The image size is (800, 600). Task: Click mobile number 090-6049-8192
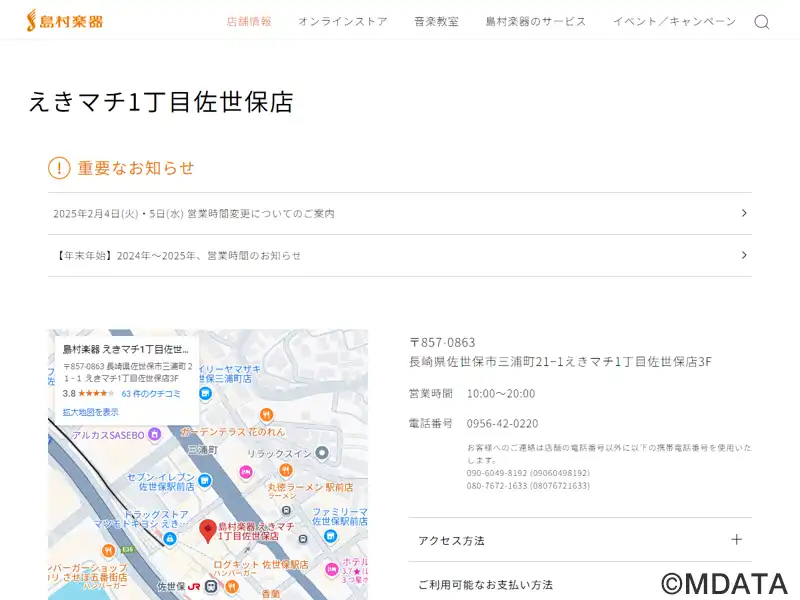[528, 473]
